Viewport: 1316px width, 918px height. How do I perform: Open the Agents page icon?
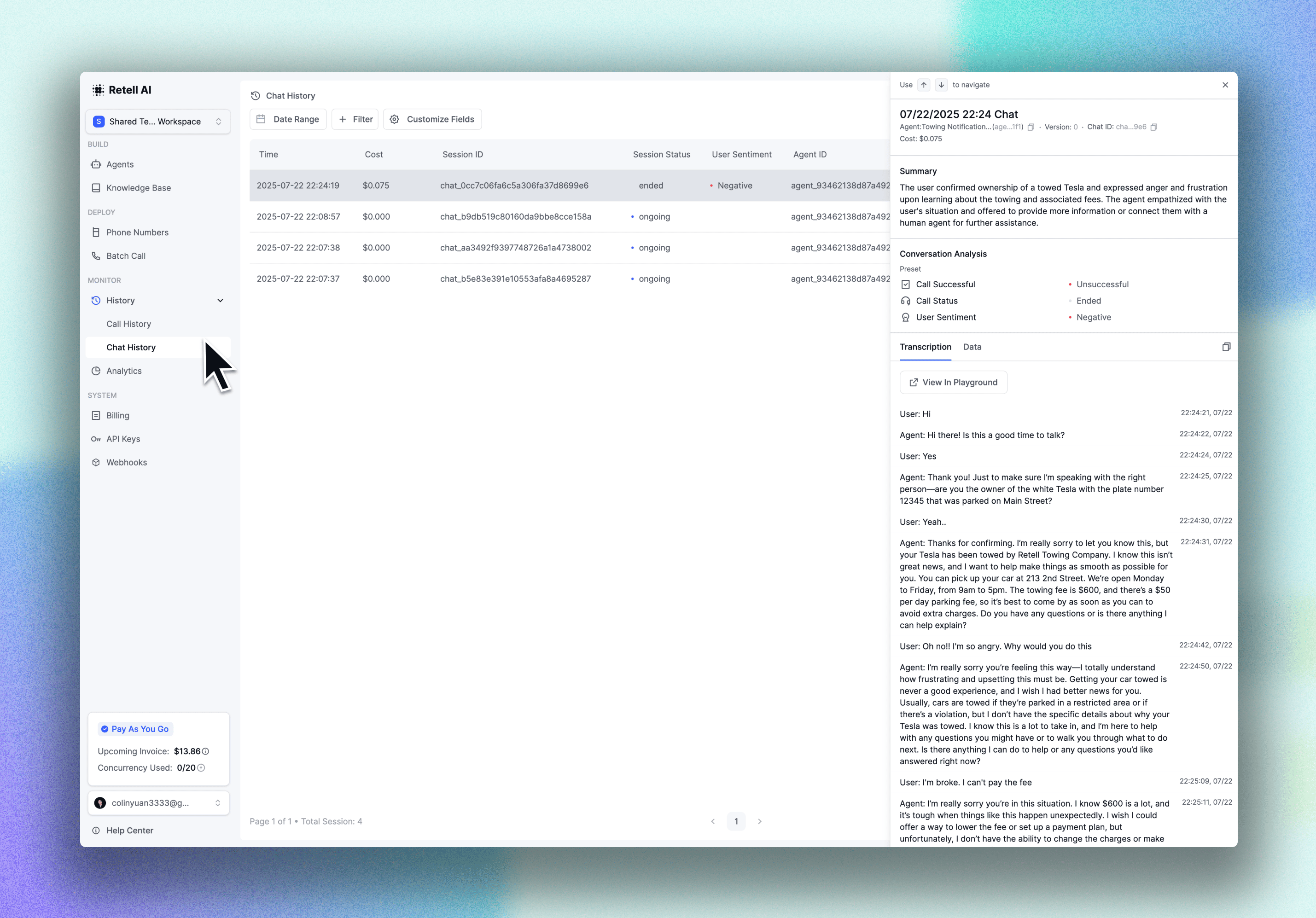pos(96,164)
